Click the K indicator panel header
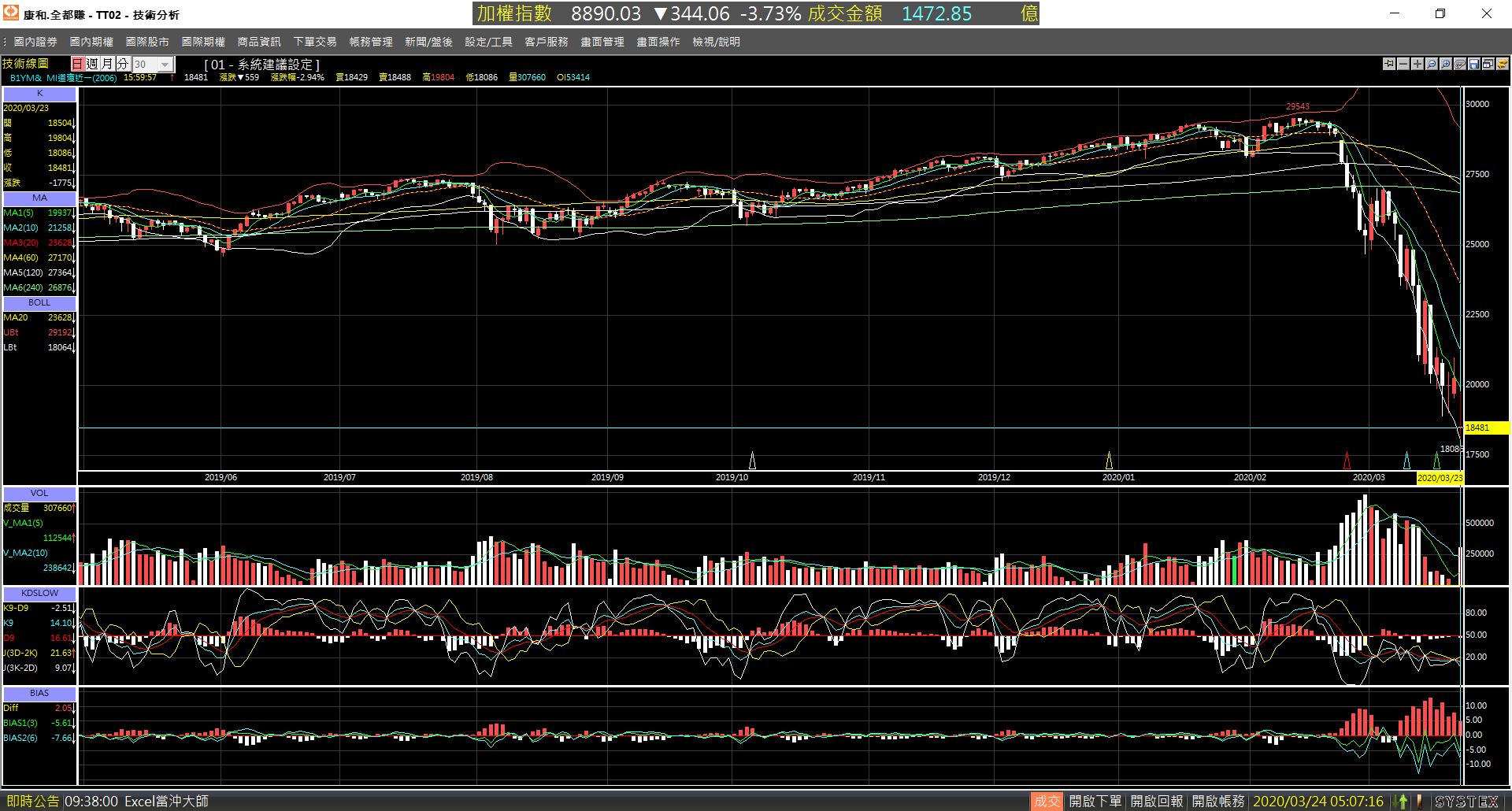The height and width of the screenshot is (811, 1512). 39,94
